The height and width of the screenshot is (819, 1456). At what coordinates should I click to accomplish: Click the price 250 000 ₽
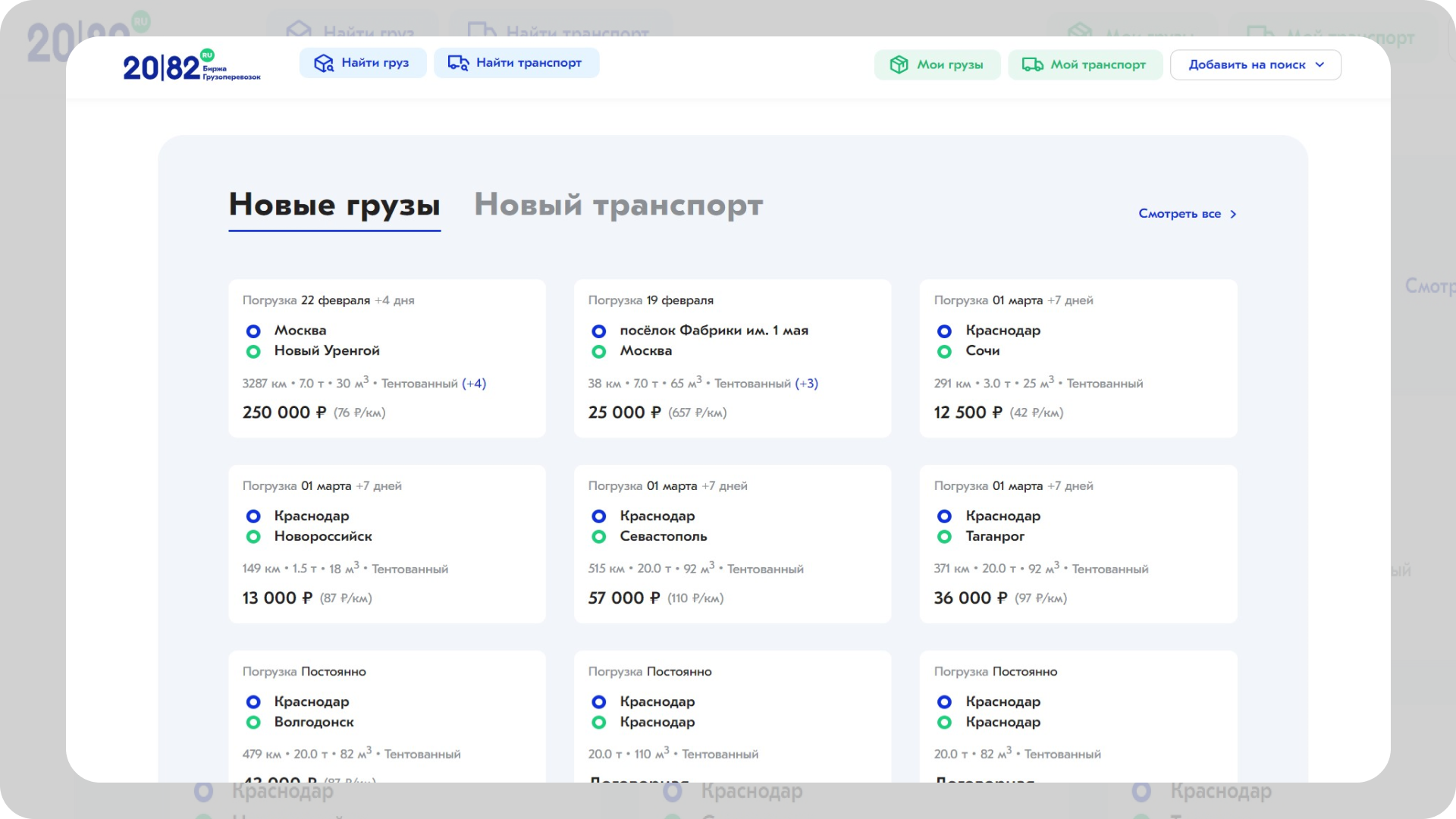click(284, 413)
